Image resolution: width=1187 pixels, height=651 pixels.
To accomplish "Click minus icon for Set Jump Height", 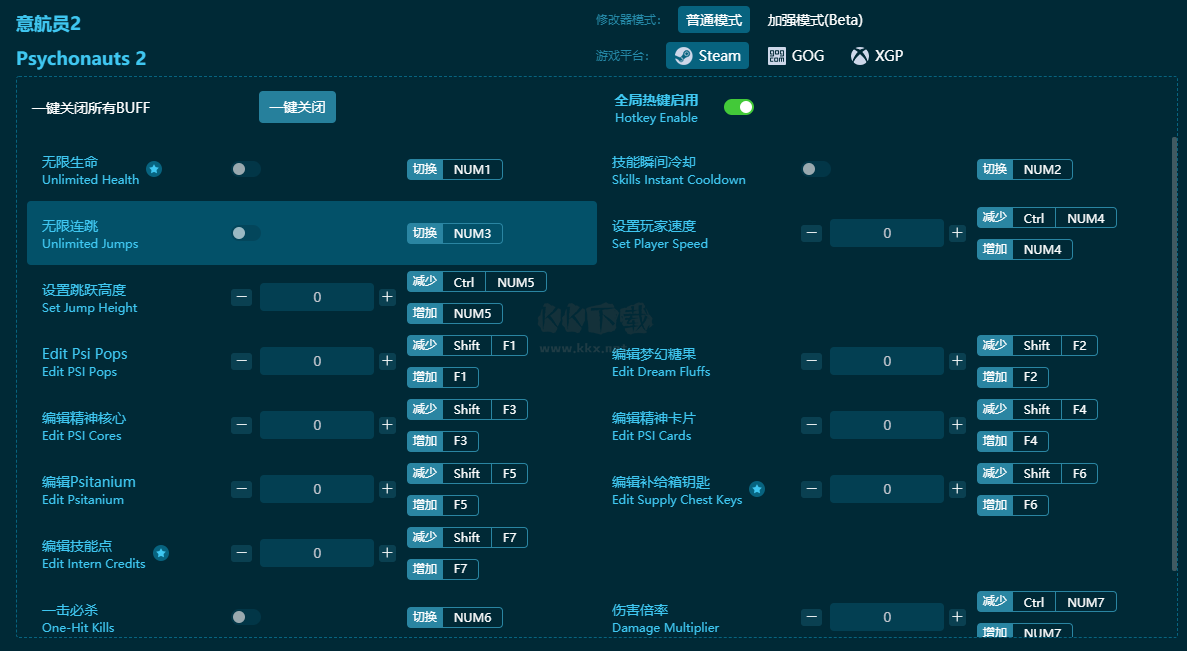I will [x=241, y=297].
